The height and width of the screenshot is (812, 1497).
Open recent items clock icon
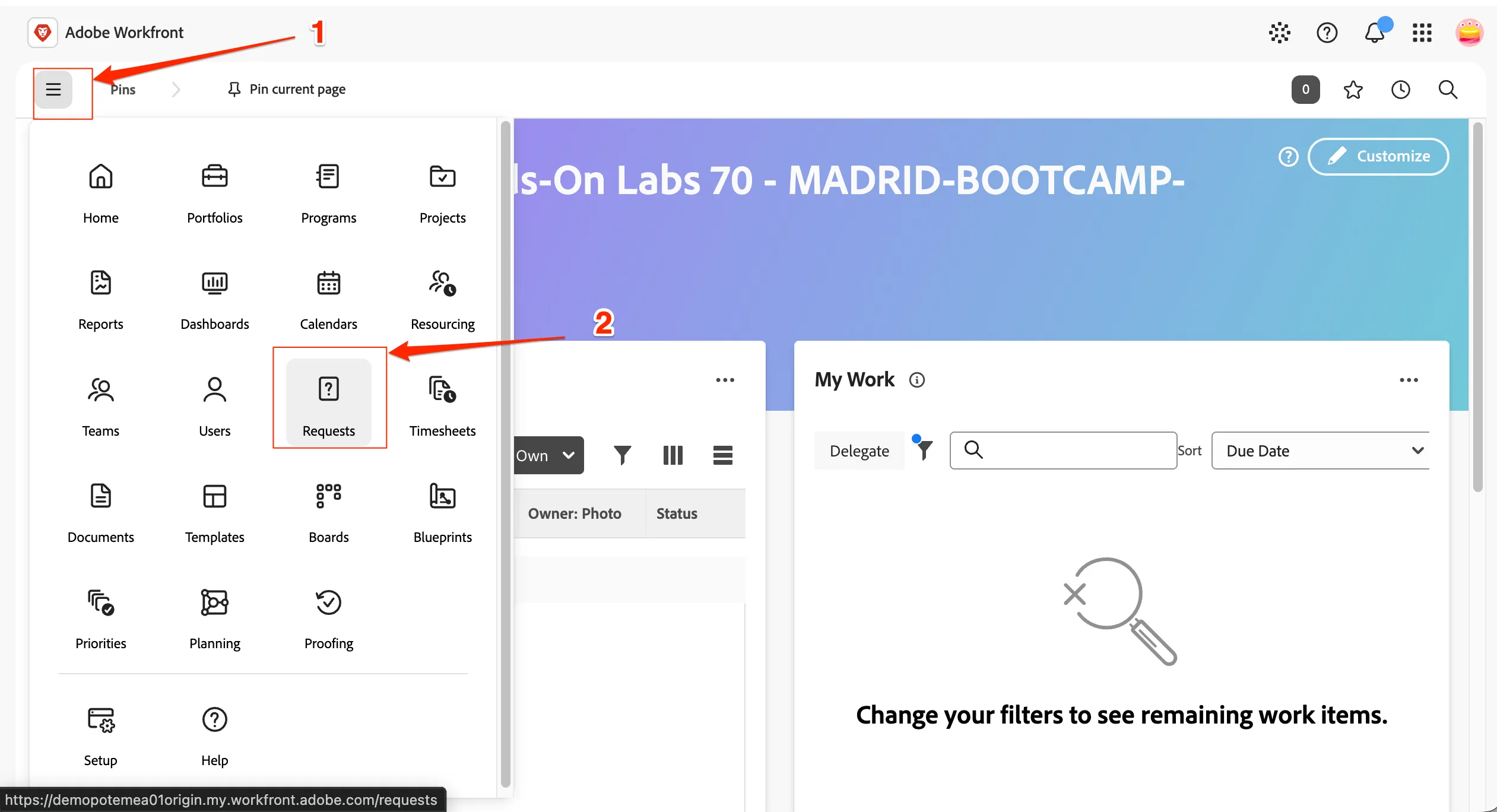1400,90
